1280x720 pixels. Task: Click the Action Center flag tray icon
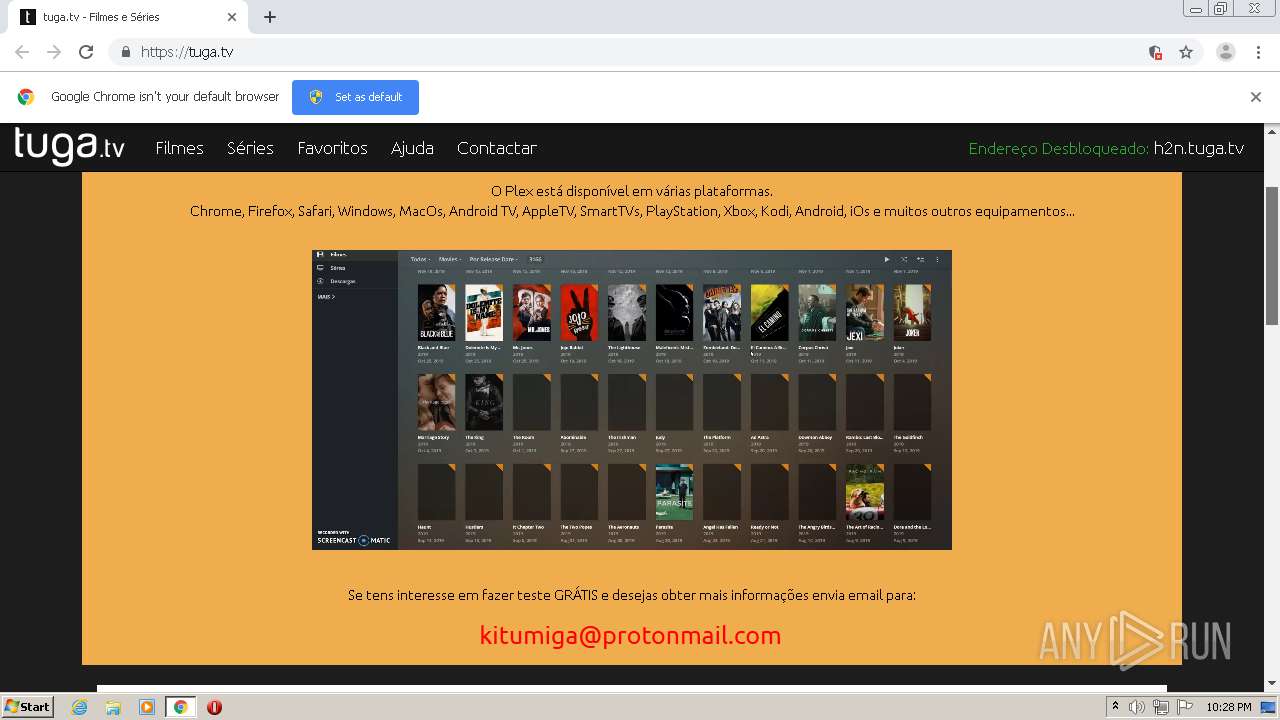click(x=1185, y=707)
